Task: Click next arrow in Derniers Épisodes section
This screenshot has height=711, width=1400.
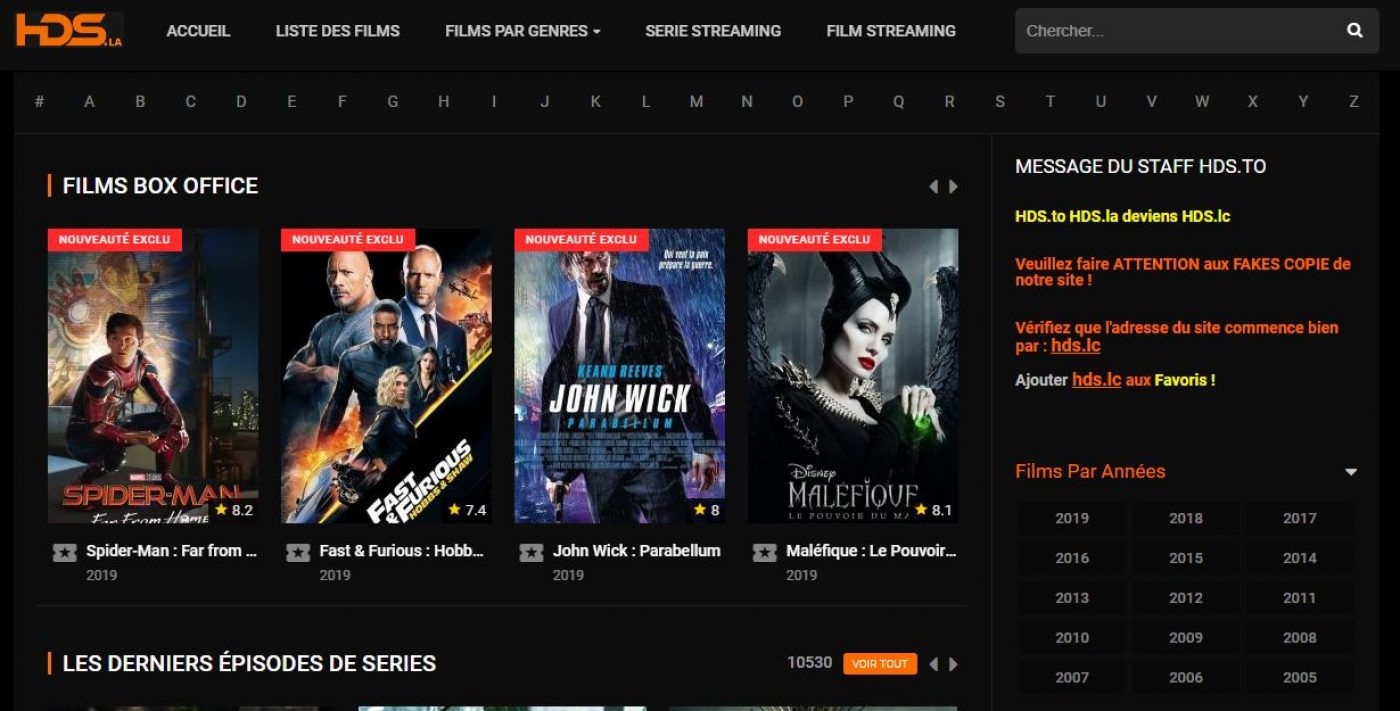Action: coord(954,664)
